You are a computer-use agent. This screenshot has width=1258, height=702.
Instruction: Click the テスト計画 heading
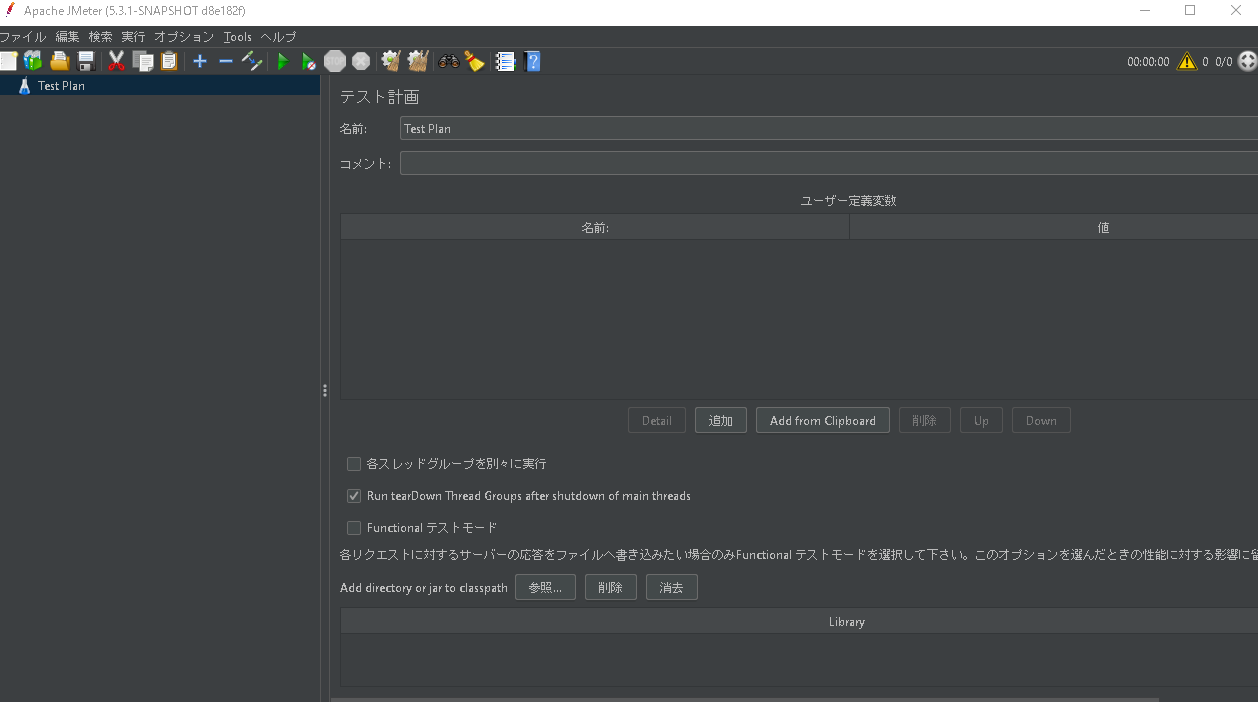click(379, 97)
